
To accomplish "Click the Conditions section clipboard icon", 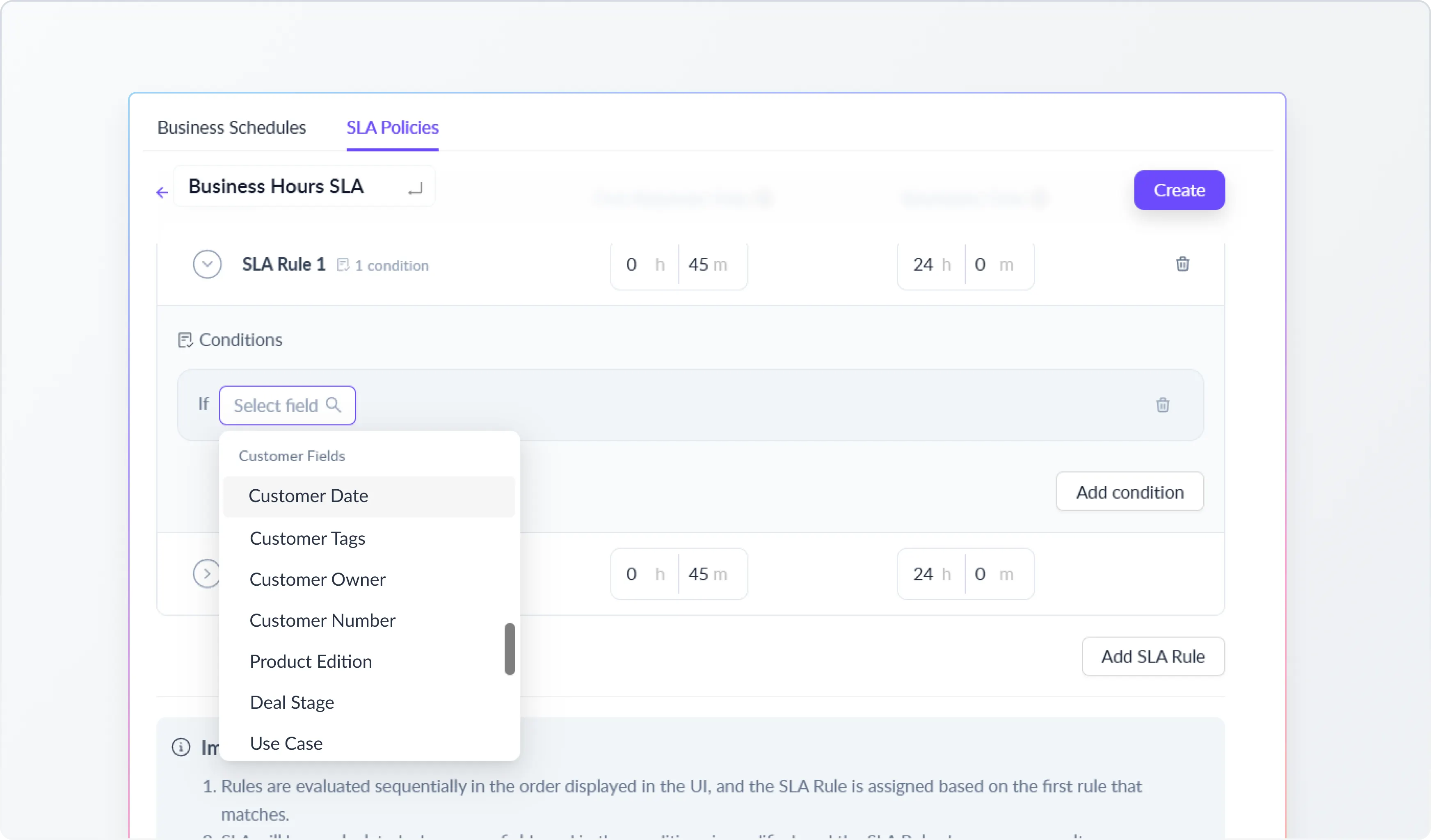I will (186, 340).
